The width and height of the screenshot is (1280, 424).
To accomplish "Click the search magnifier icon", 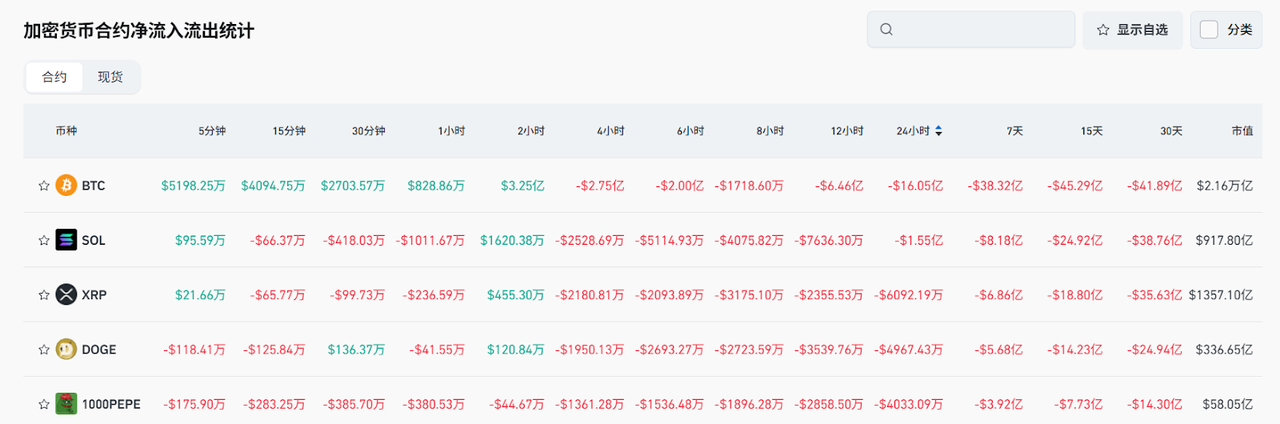I will [x=886, y=30].
